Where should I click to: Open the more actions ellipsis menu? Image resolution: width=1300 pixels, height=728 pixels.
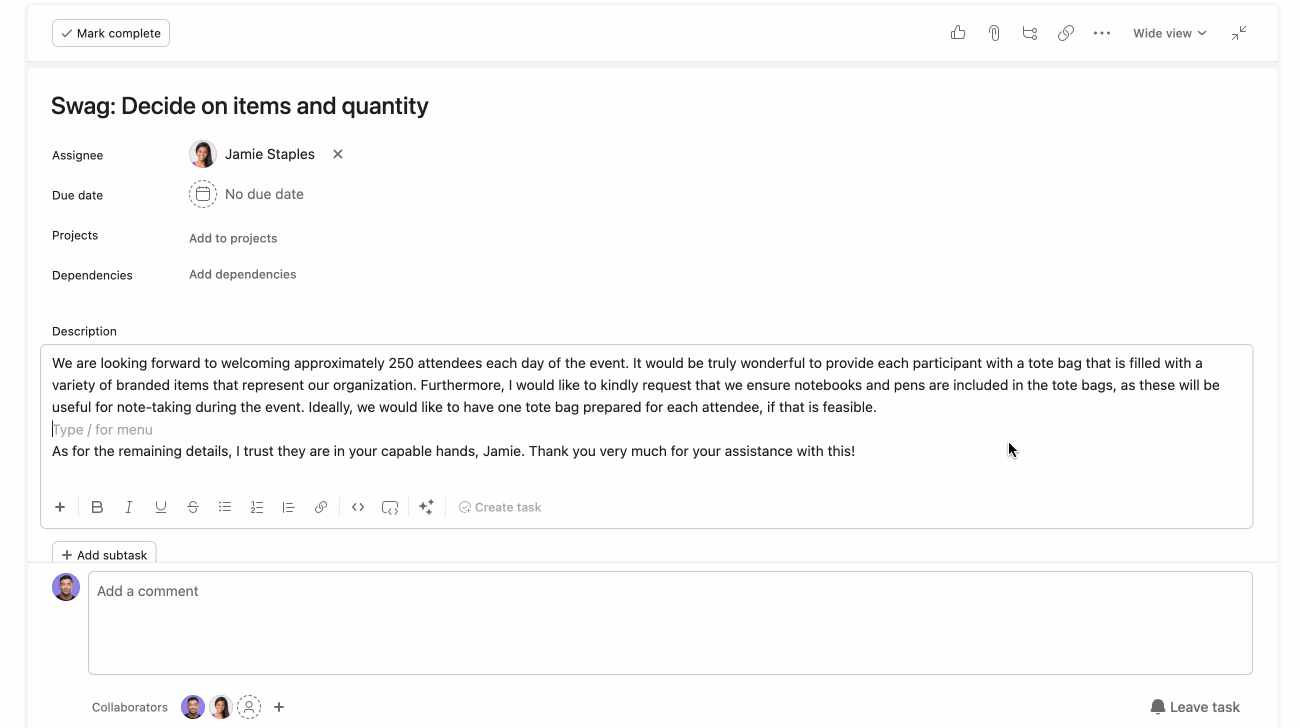tap(1102, 33)
